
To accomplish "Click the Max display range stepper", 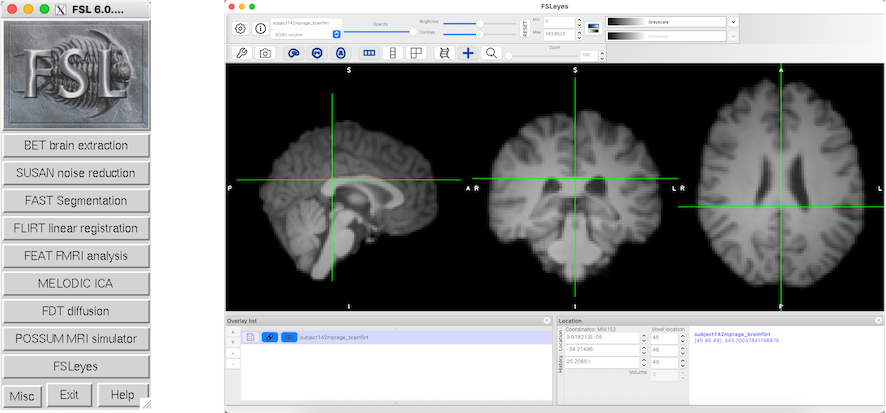I will [x=579, y=35].
